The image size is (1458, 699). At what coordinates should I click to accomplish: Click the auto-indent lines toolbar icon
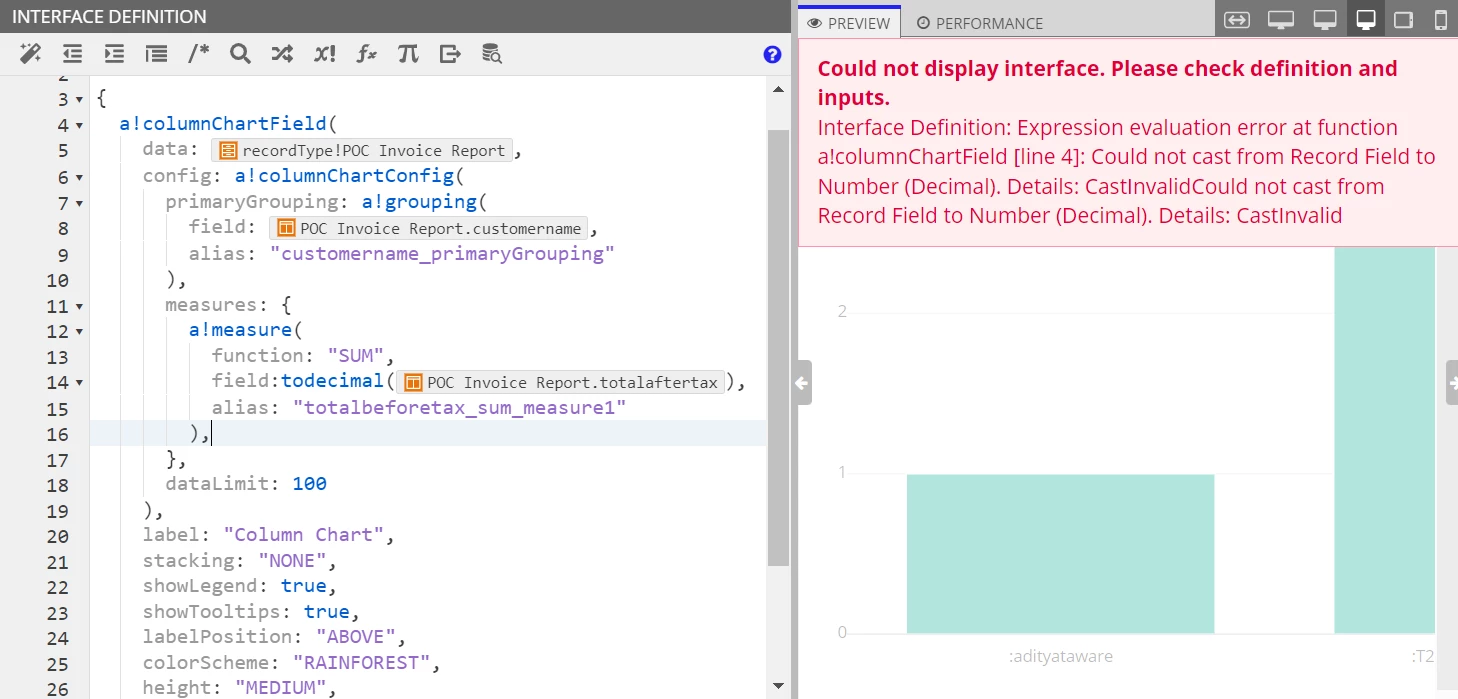click(x=156, y=54)
